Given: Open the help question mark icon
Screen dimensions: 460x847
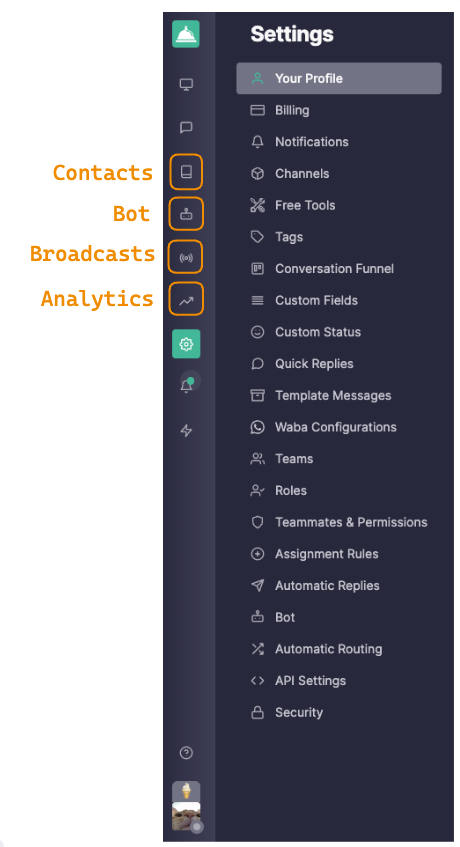Looking at the screenshot, I should pos(186,752).
